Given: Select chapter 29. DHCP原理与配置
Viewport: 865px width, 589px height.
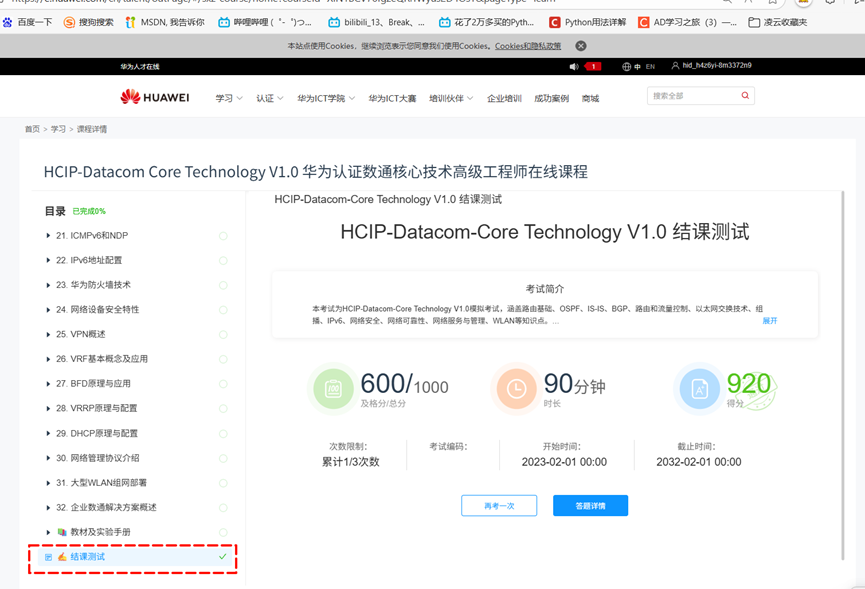Looking at the screenshot, I should point(97,433).
